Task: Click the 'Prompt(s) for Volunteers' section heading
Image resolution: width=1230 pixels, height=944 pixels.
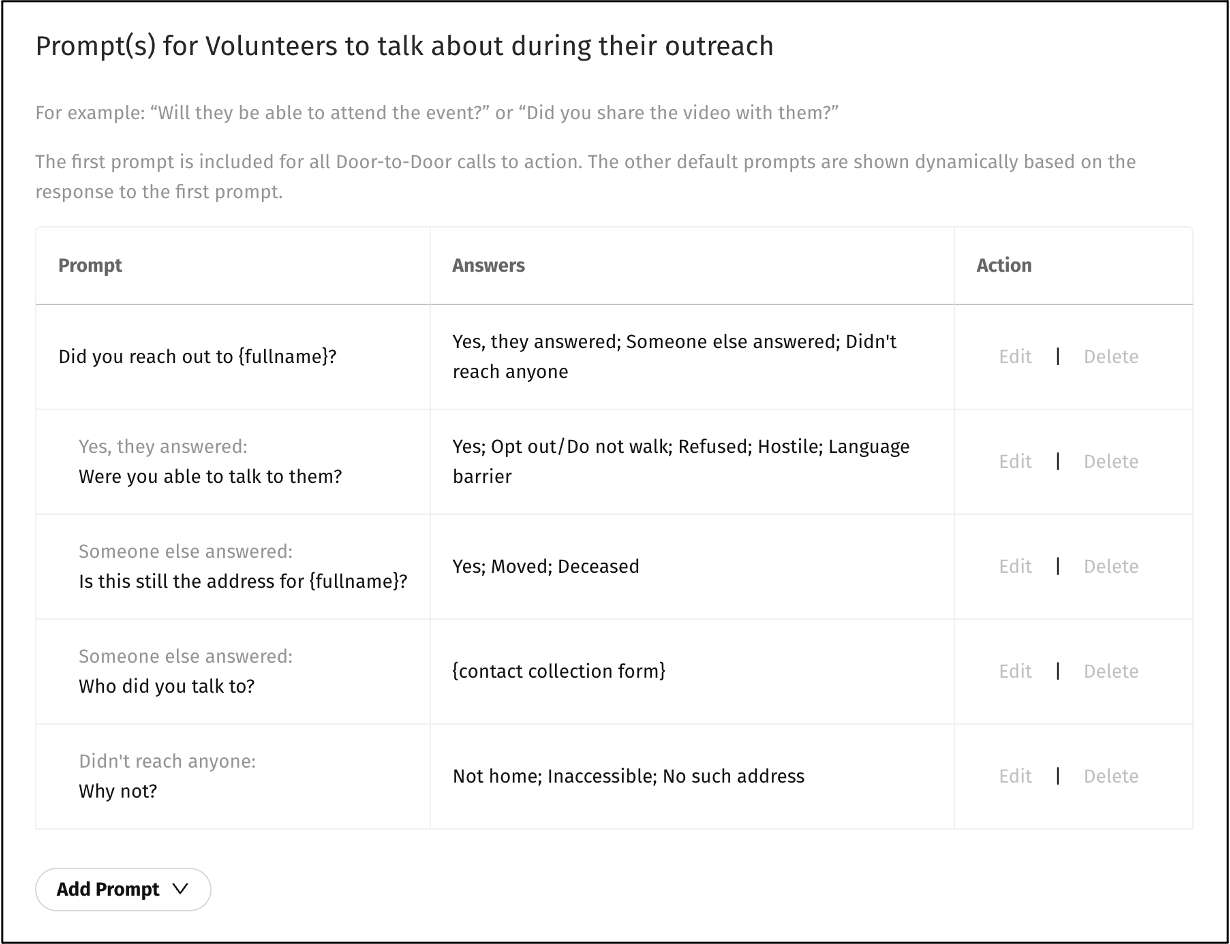Action: pyautogui.click(x=404, y=47)
